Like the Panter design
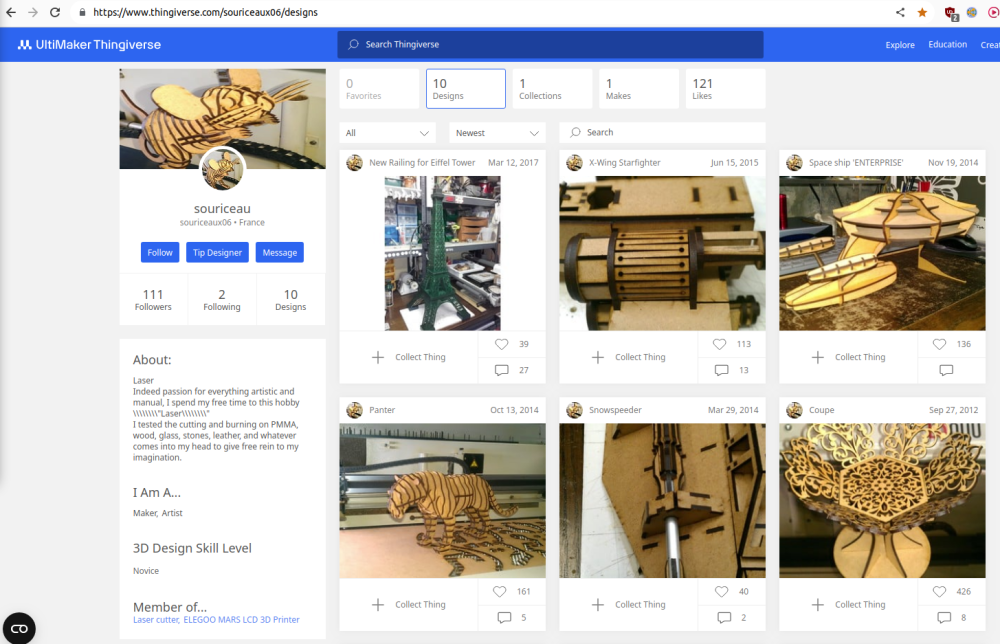 coord(499,592)
